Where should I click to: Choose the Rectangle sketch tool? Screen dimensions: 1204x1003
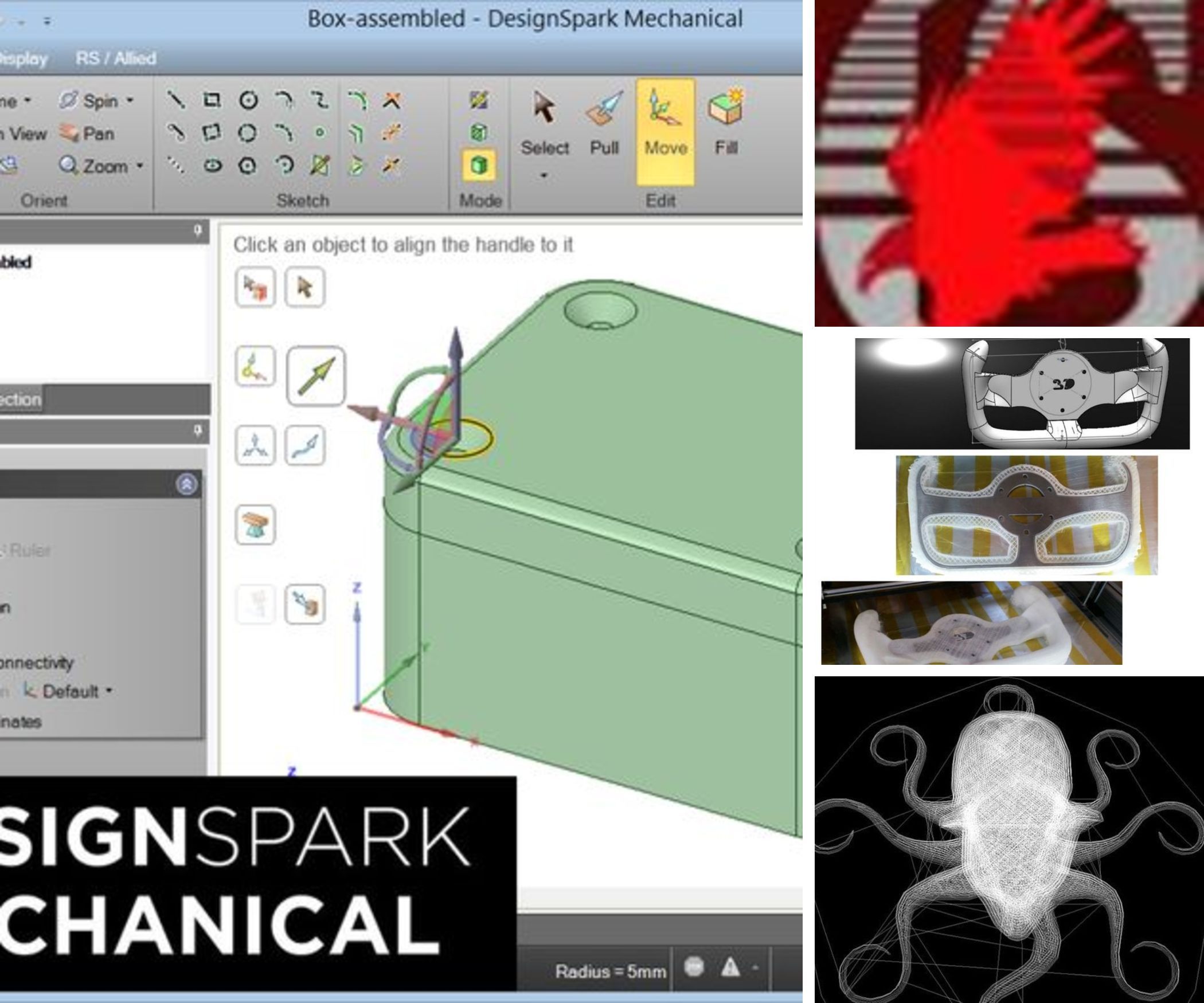coord(212,101)
